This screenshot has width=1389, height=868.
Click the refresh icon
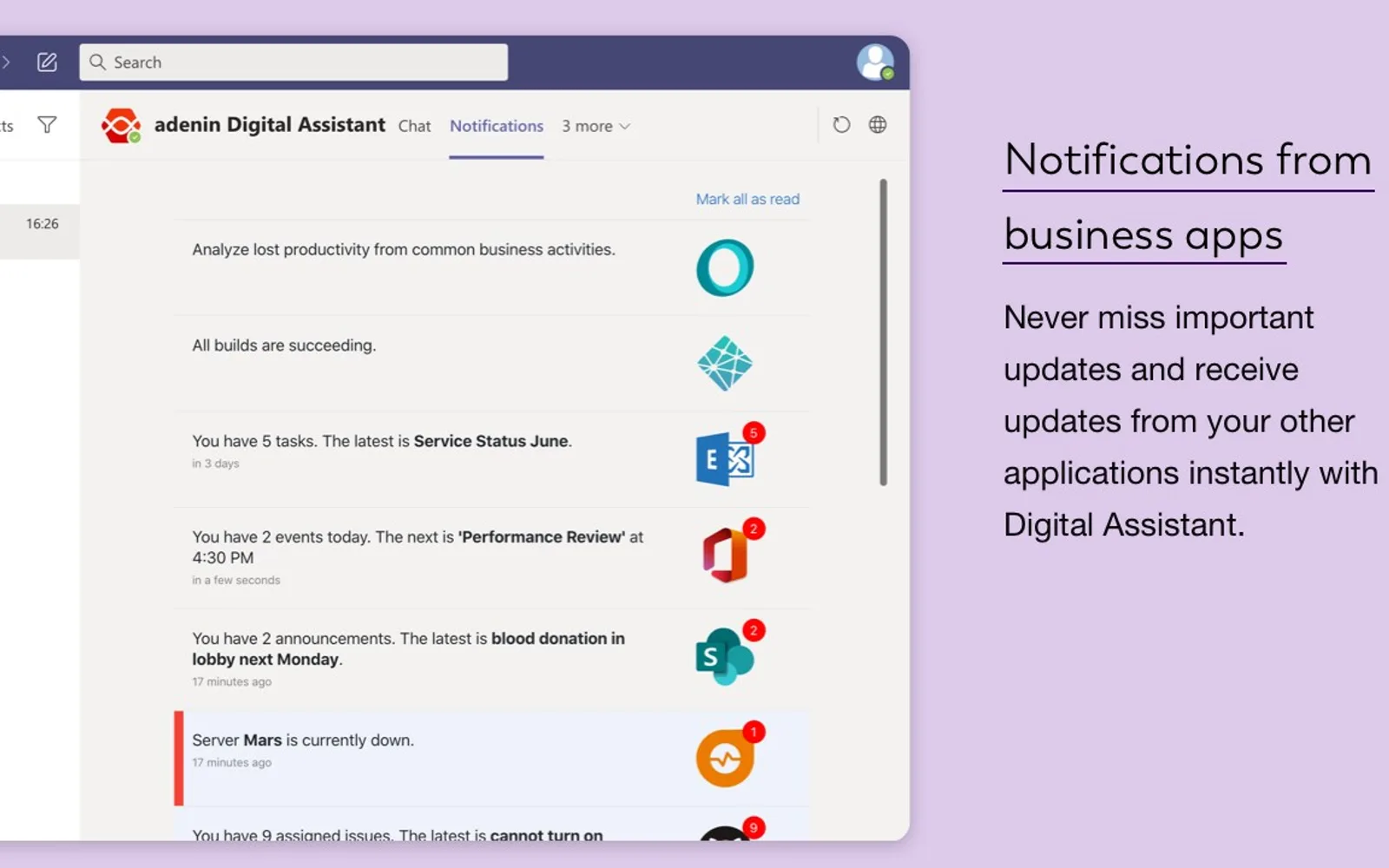pyautogui.click(x=841, y=125)
